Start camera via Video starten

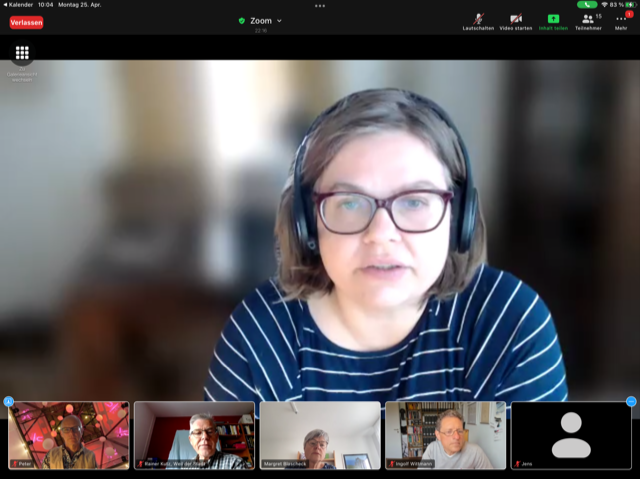pos(515,20)
